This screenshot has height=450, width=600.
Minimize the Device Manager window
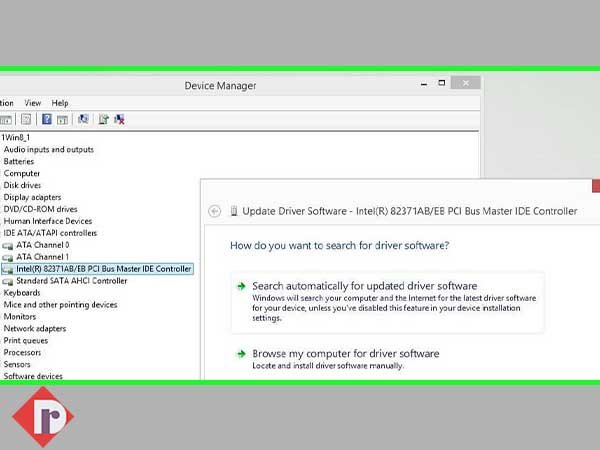point(424,83)
